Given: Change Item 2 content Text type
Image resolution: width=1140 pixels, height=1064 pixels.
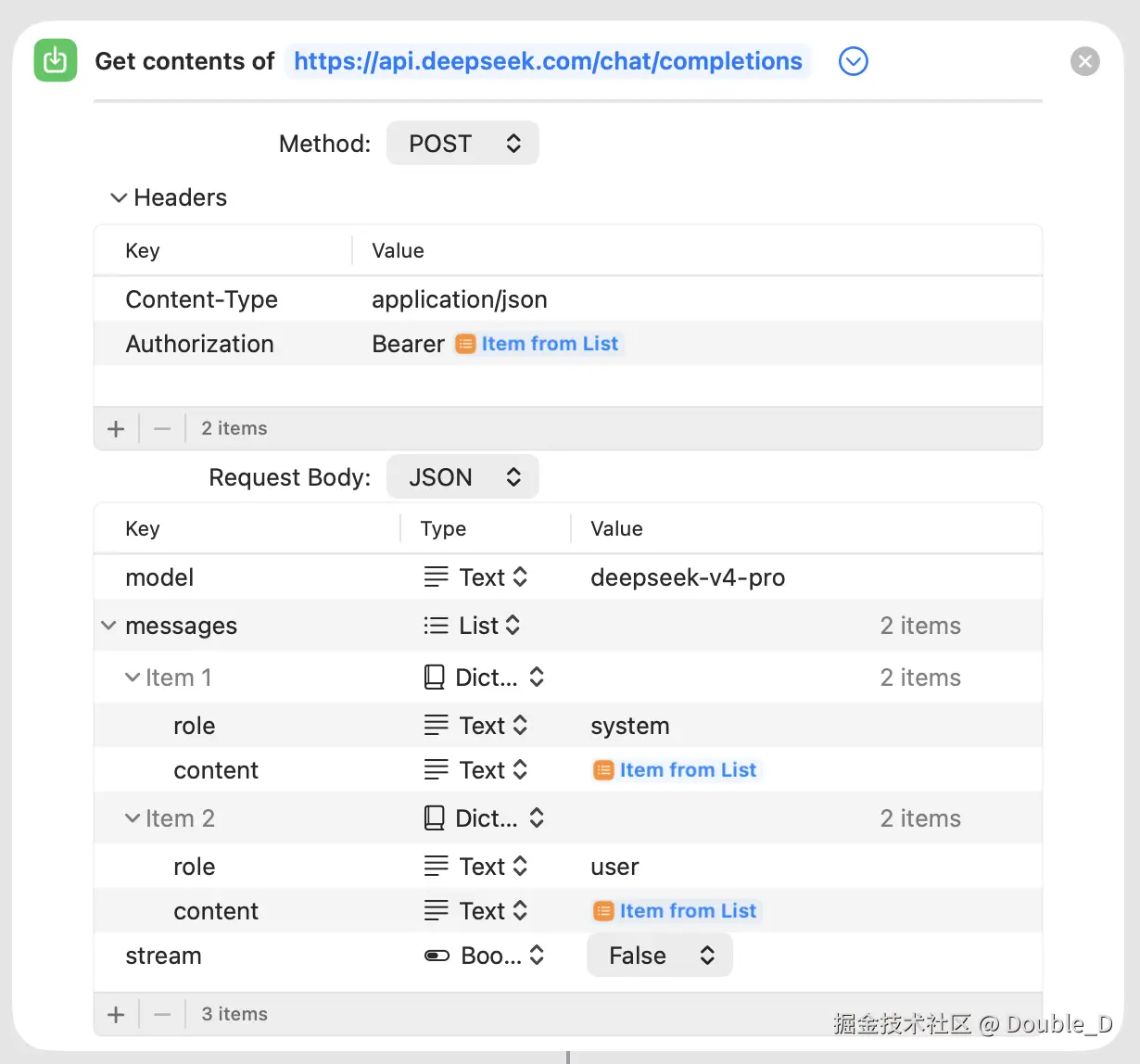Looking at the screenshot, I should click(x=475, y=911).
